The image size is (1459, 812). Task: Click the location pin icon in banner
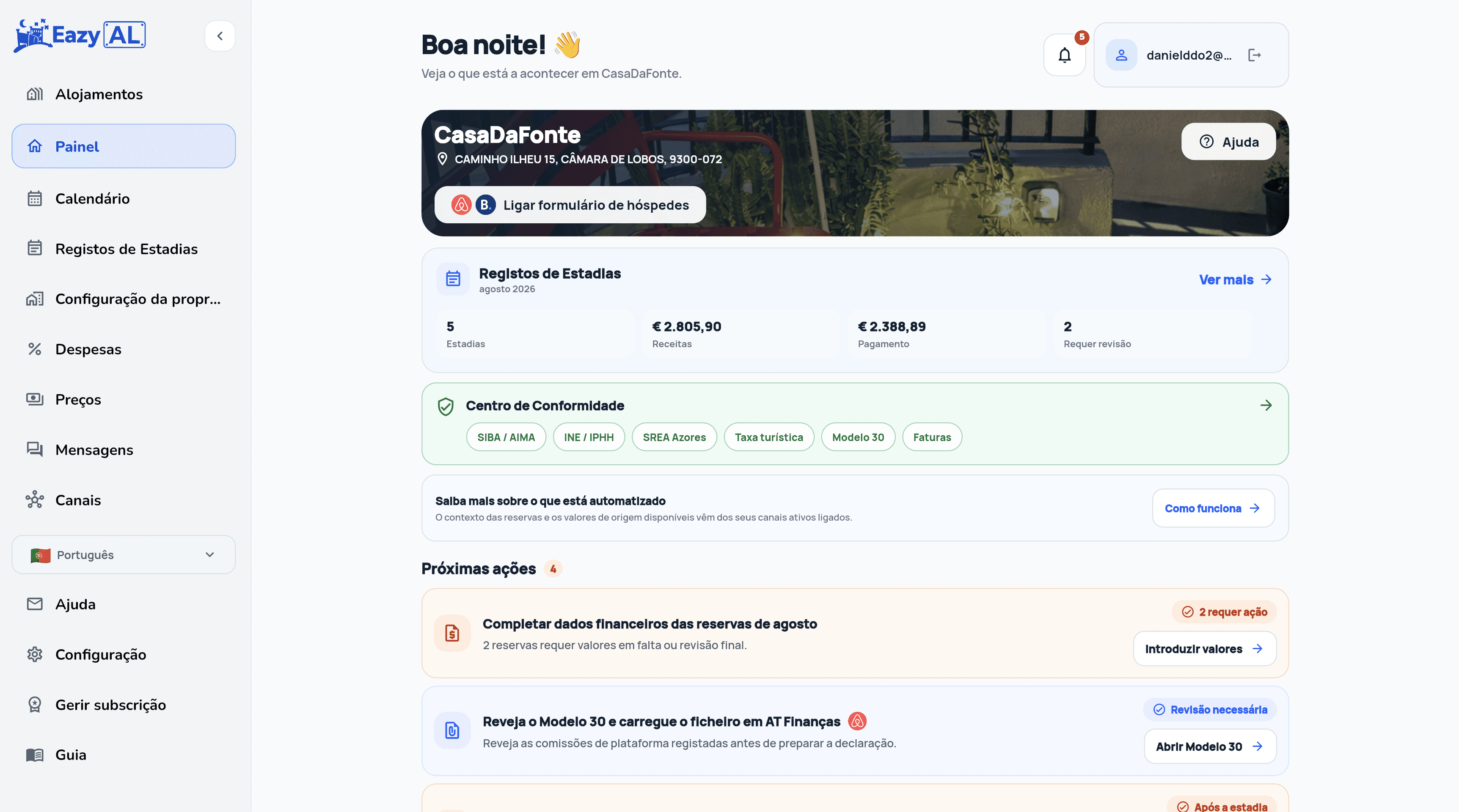[x=443, y=159]
